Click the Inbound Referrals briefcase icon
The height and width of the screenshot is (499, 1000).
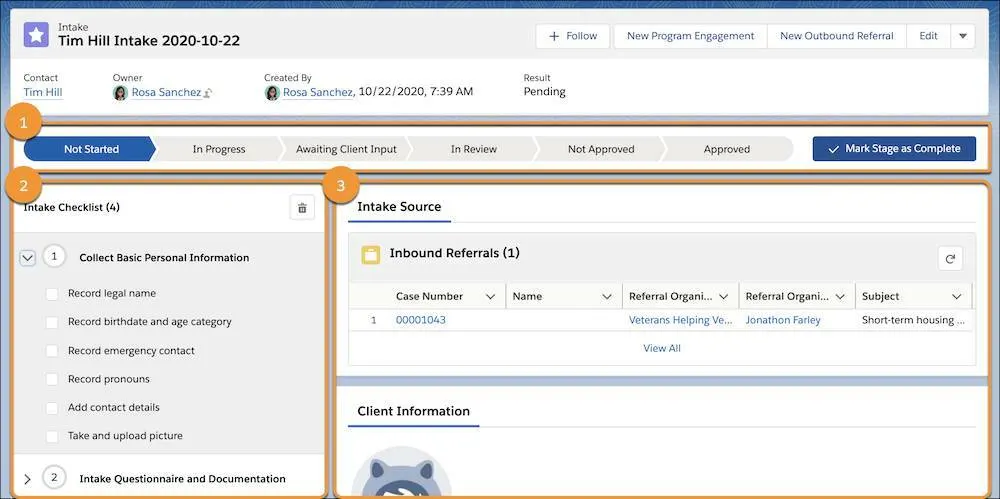(x=371, y=255)
